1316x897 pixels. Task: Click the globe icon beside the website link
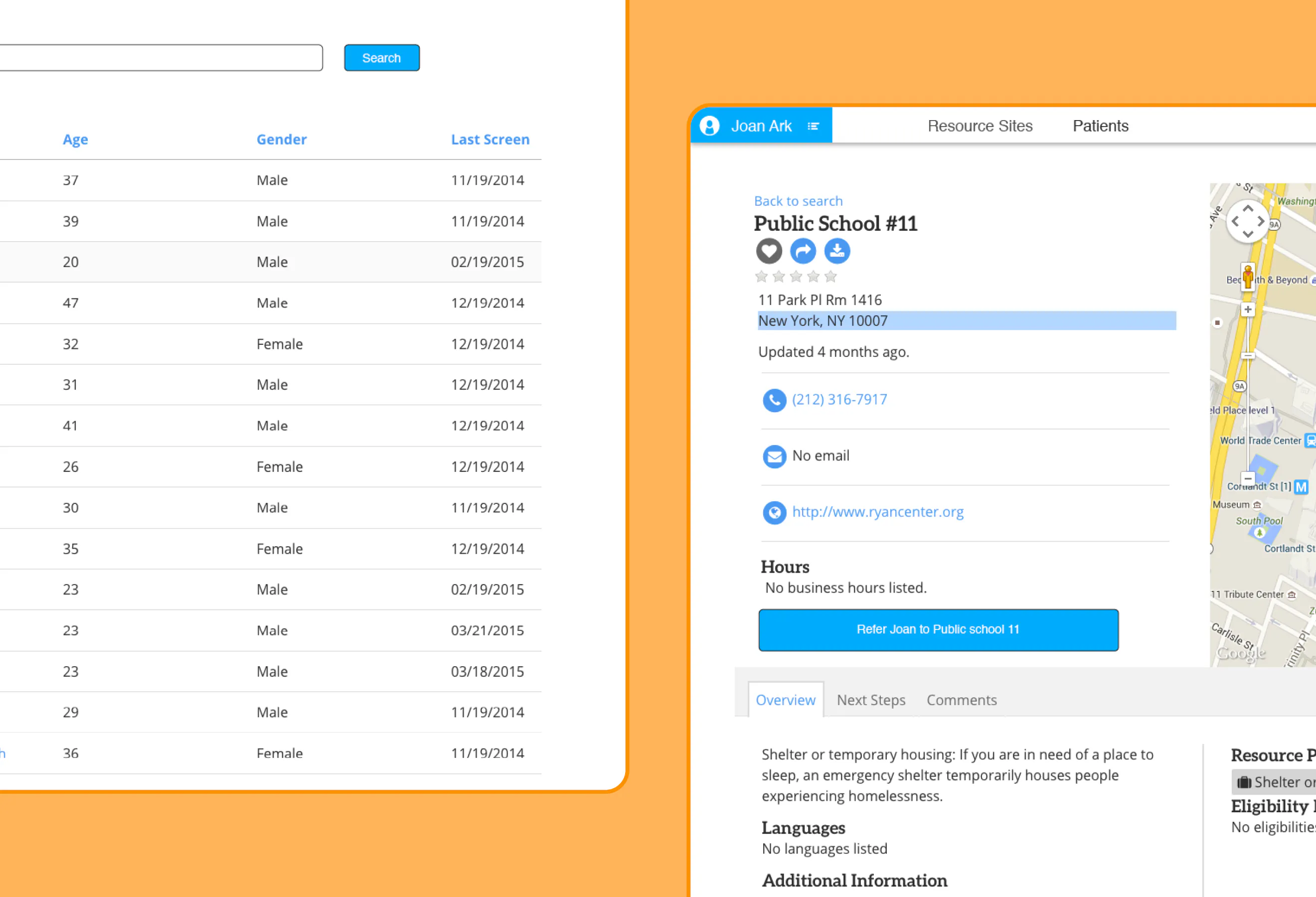(x=774, y=513)
